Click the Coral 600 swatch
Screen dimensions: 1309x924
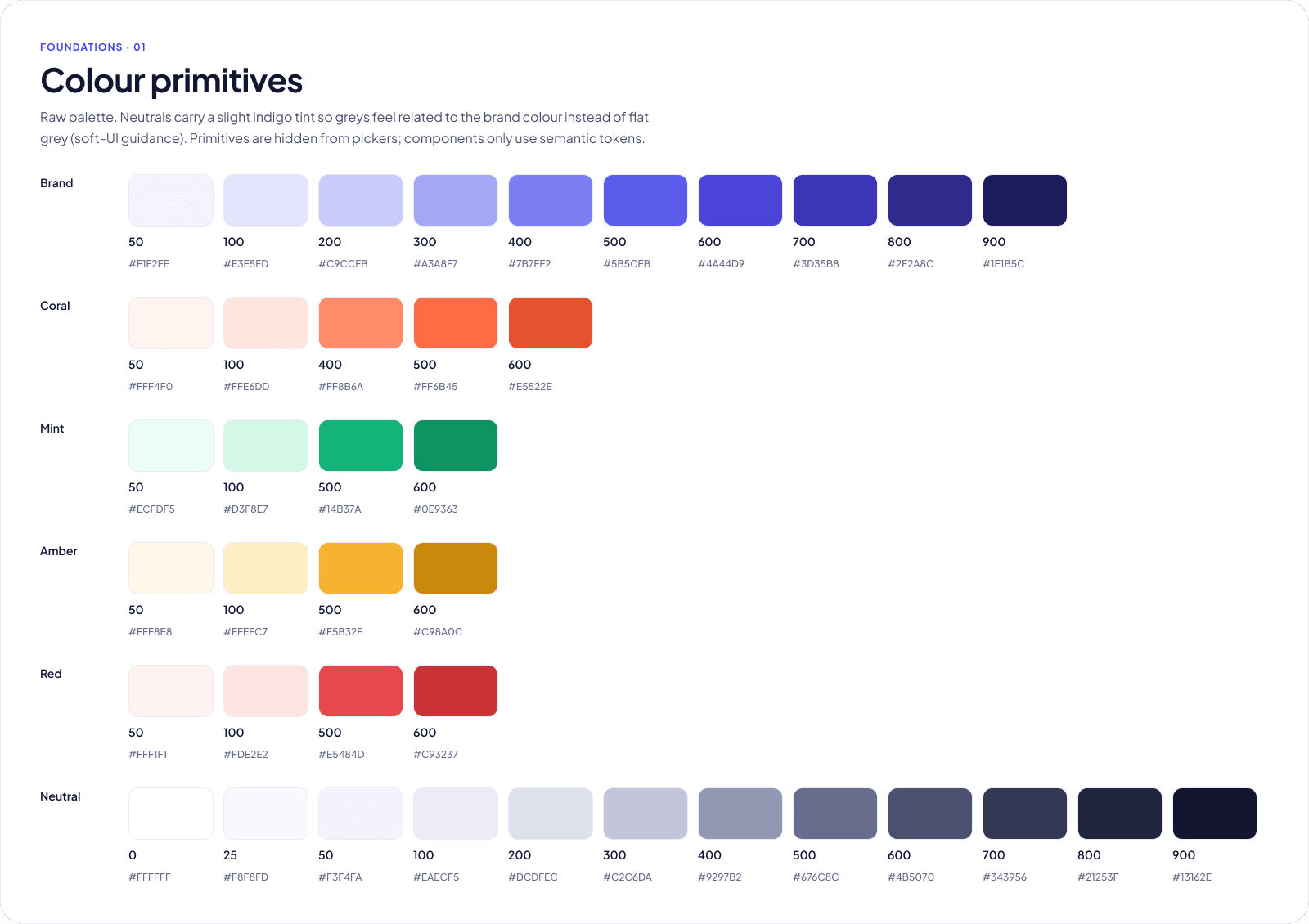pos(551,323)
